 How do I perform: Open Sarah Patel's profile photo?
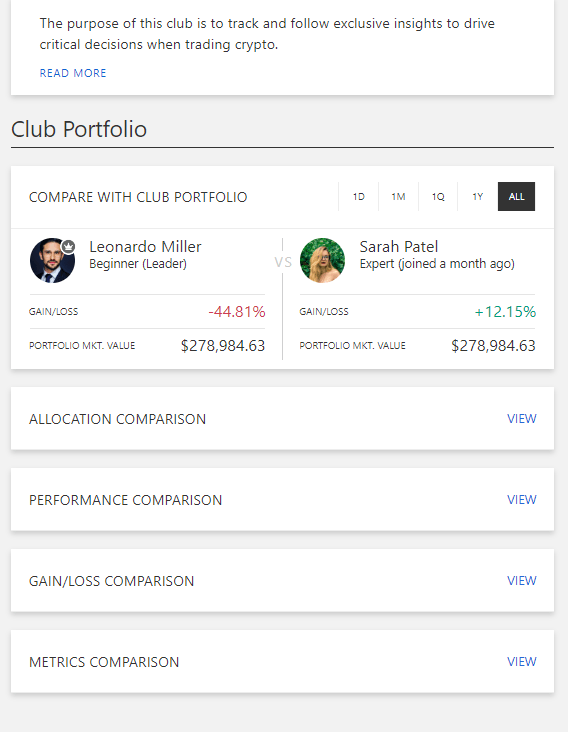pyautogui.click(x=323, y=260)
